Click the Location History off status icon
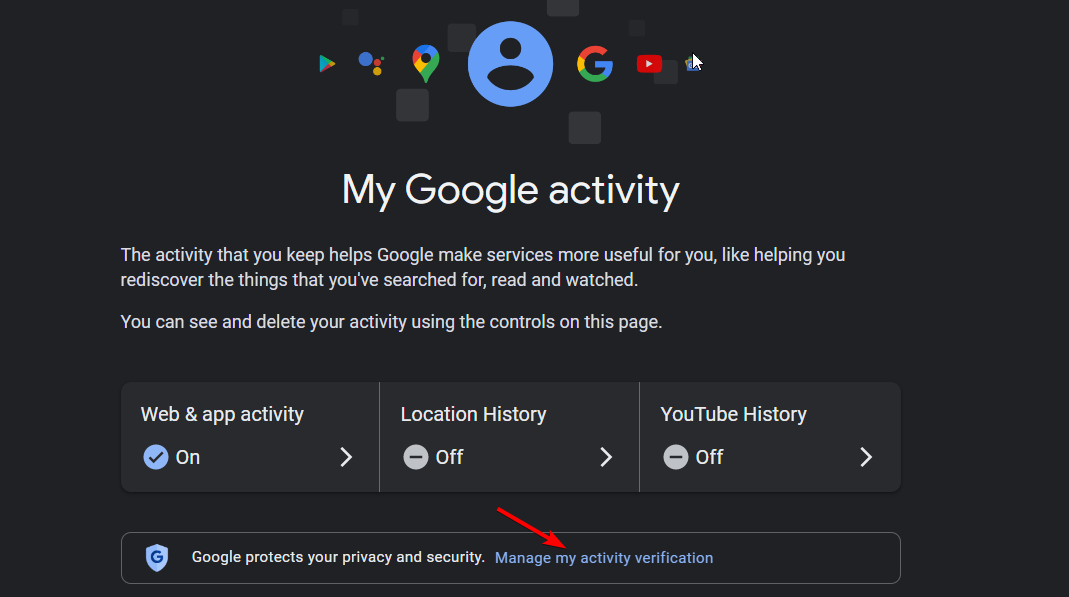 [x=415, y=457]
